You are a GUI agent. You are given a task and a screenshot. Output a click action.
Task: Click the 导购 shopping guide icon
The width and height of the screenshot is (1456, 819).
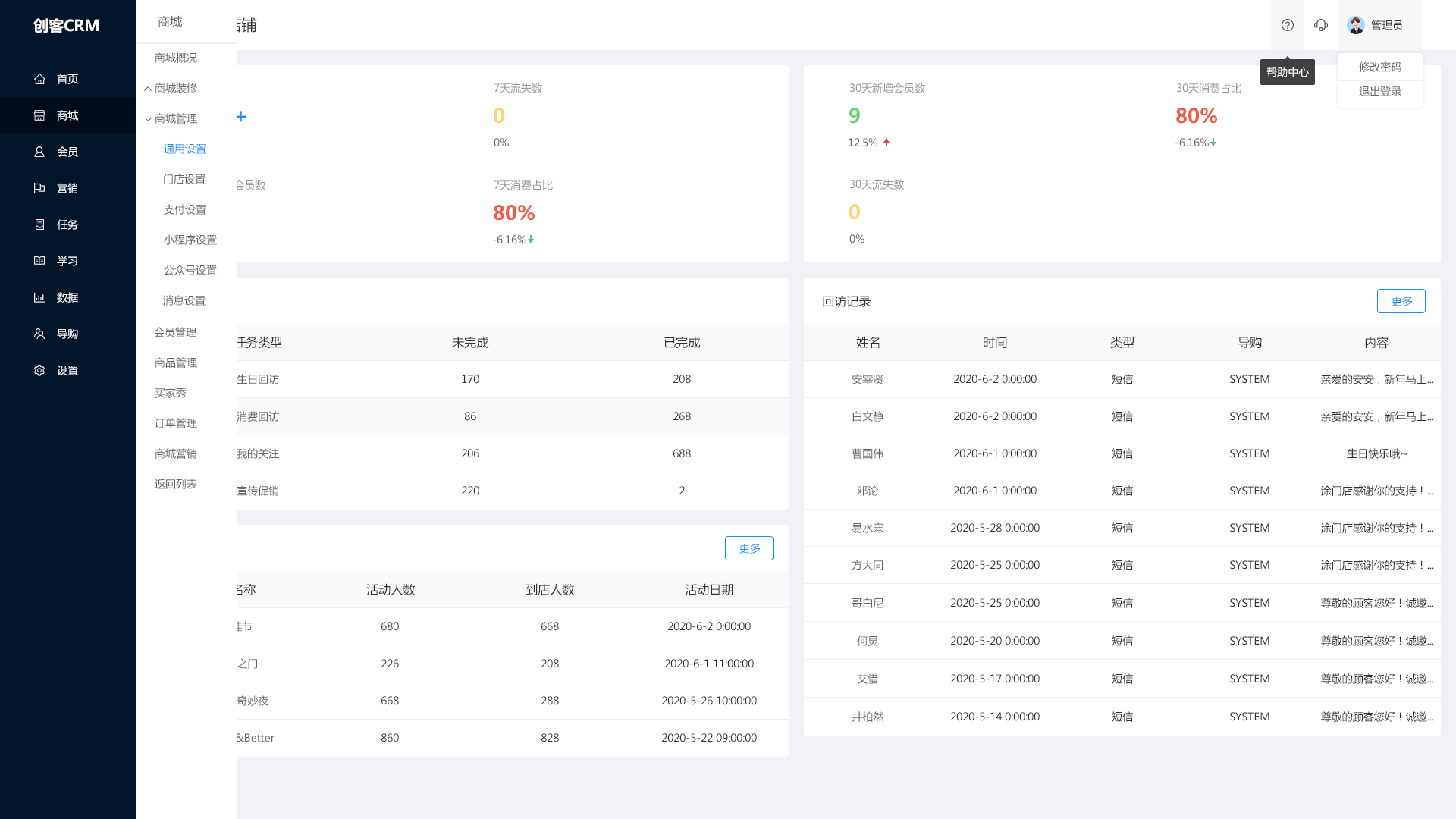[x=39, y=334]
